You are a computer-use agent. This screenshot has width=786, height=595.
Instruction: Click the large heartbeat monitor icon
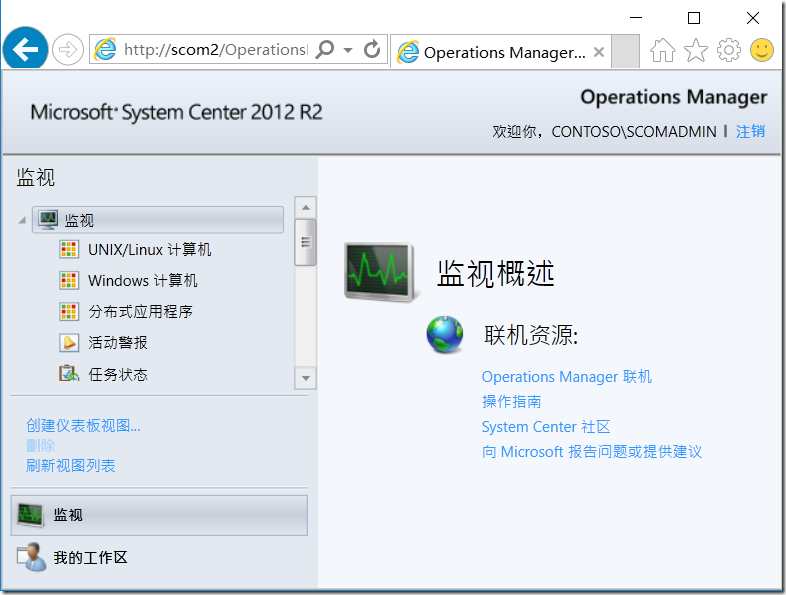click(x=380, y=272)
